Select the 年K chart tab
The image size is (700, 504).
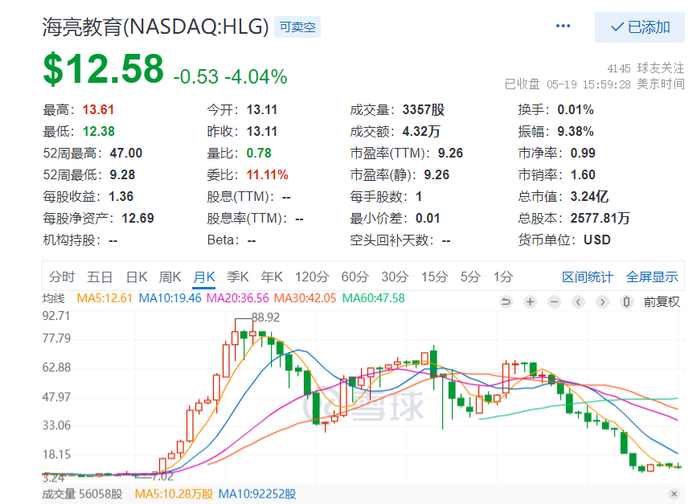[271, 277]
